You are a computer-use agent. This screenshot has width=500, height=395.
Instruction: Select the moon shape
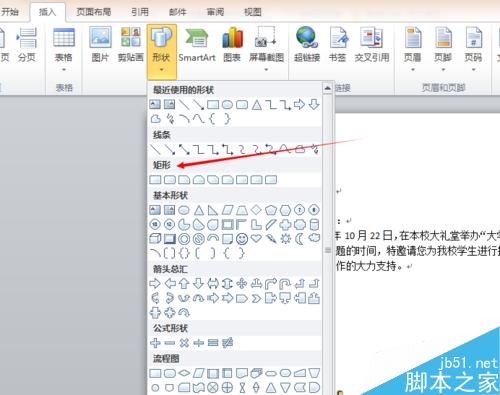(300, 239)
